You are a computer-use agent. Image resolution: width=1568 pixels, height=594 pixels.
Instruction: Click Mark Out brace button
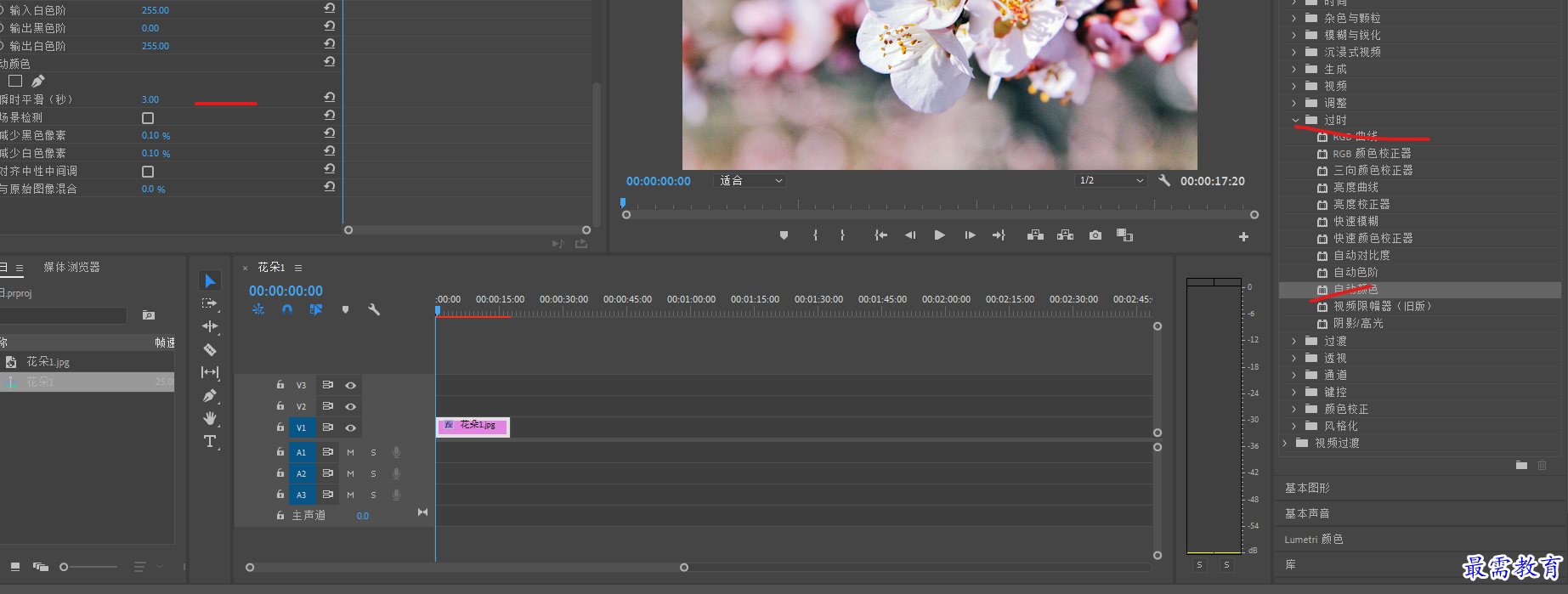tap(842, 235)
